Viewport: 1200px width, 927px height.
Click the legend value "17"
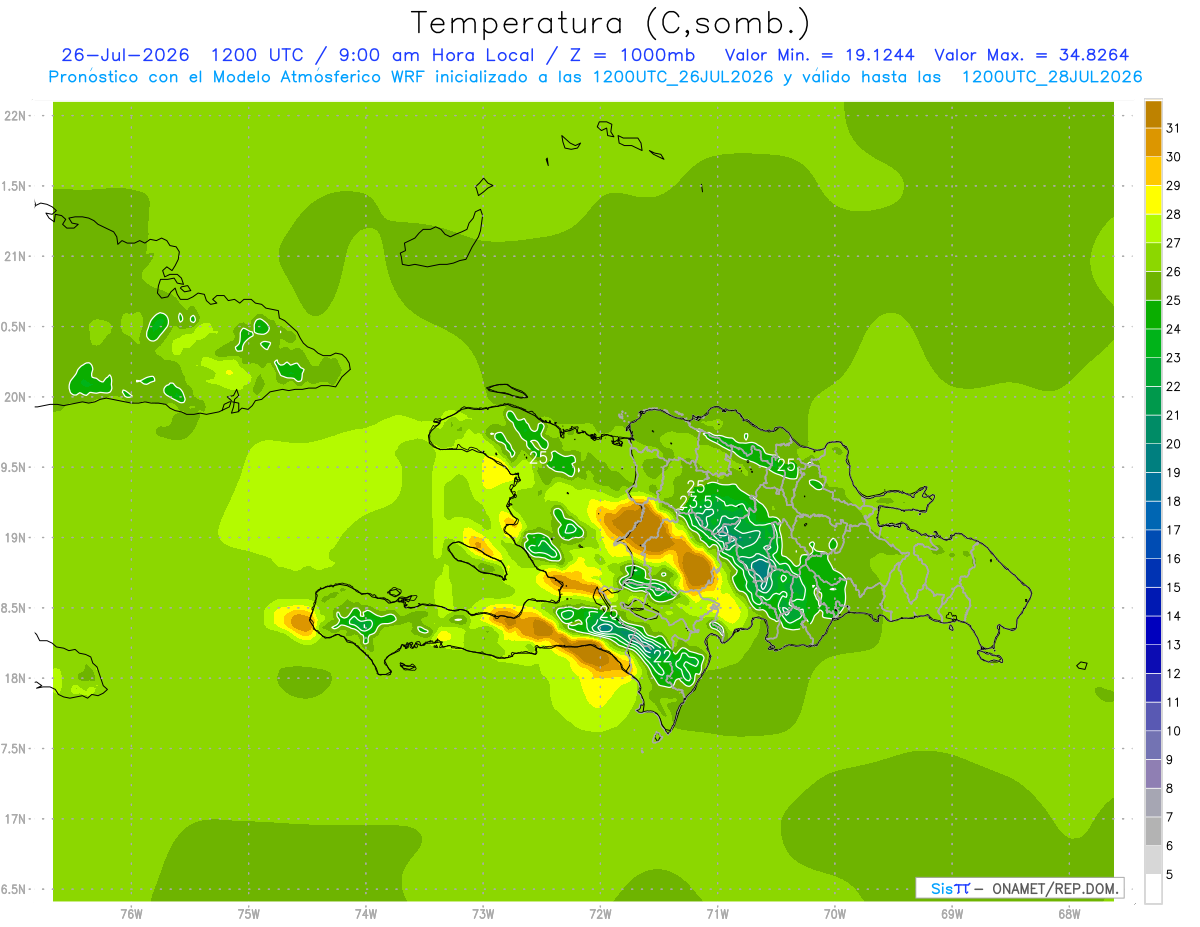coord(1173,530)
